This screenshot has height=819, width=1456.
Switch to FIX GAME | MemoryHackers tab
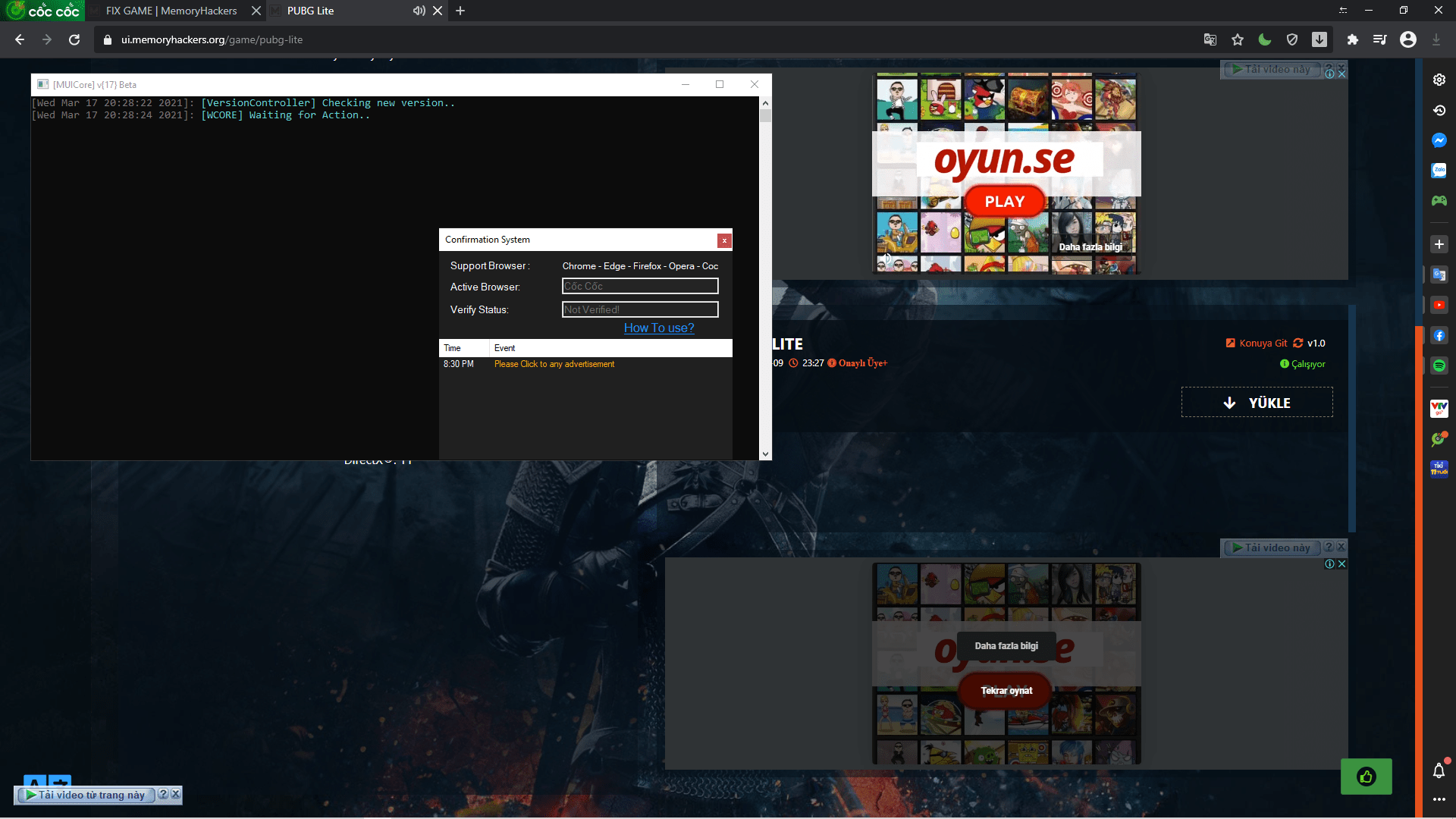(x=171, y=11)
